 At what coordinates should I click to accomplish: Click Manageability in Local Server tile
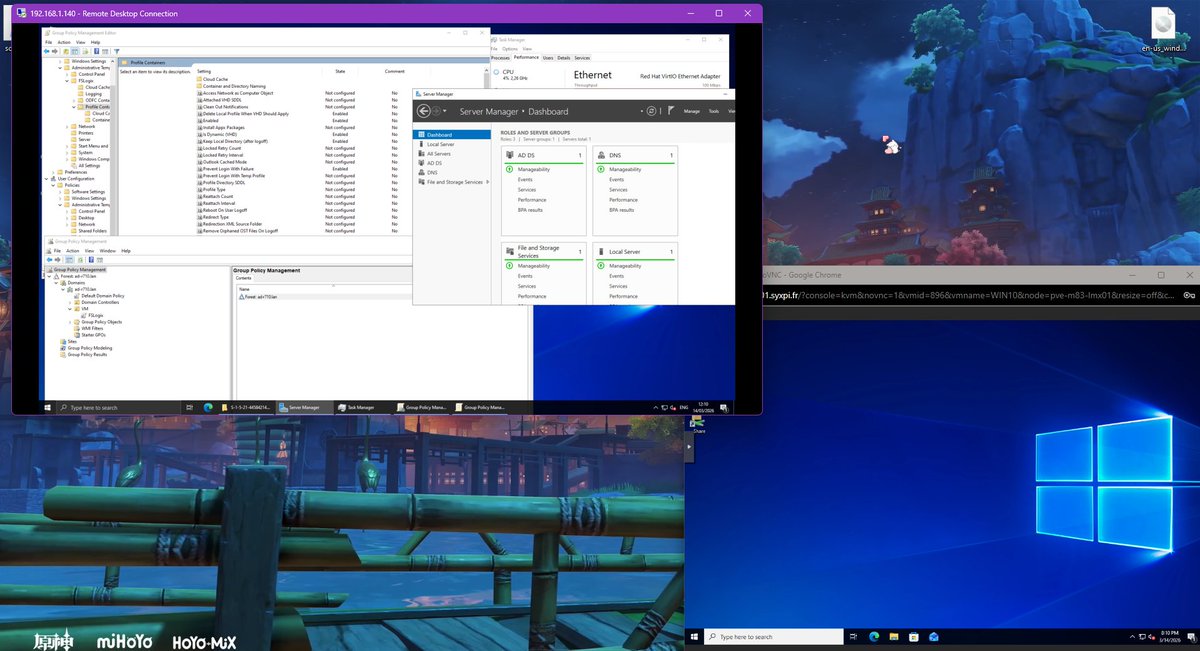coord(625,266)
